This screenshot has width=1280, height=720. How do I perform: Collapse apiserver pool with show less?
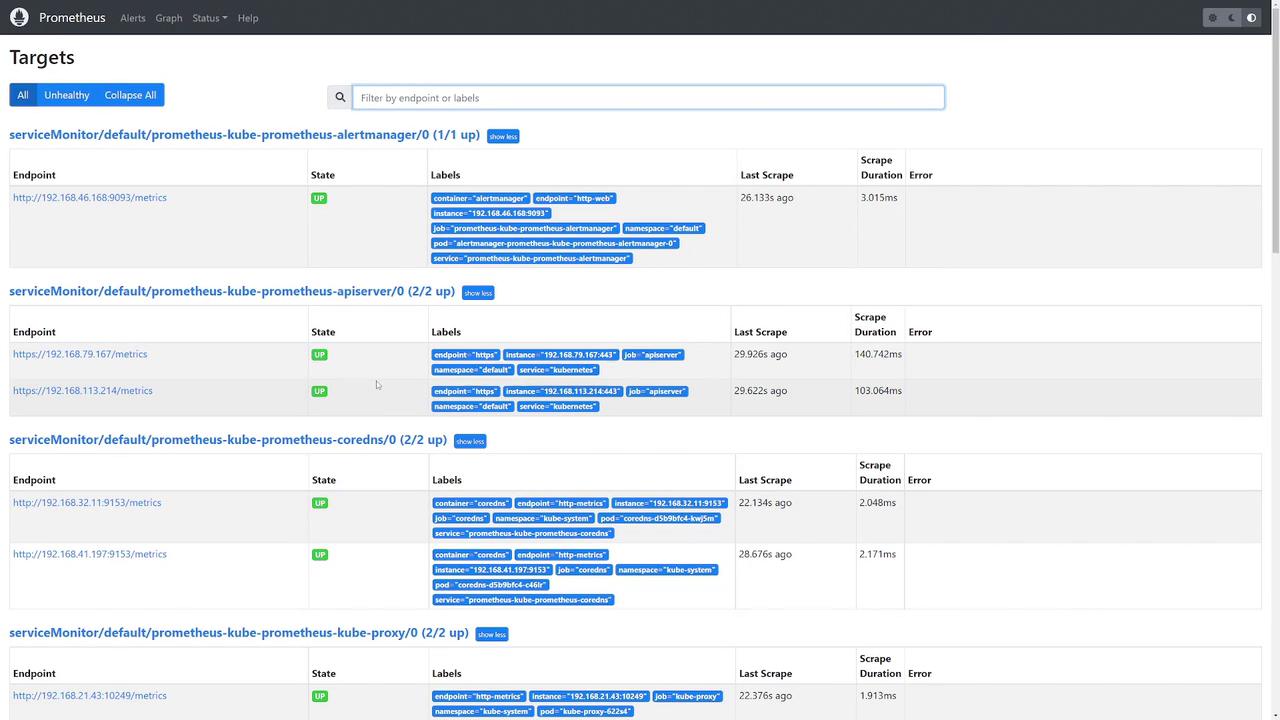pos(478,293)
